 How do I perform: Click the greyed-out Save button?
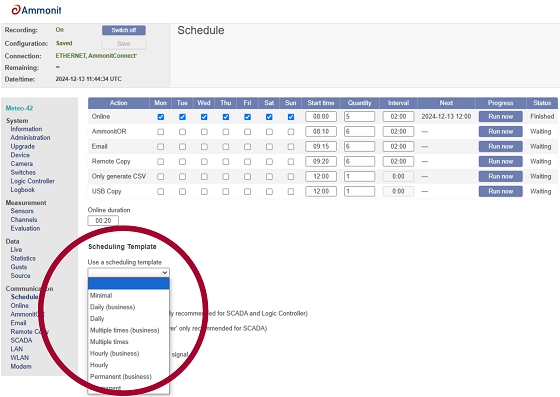tap(124, 44)
